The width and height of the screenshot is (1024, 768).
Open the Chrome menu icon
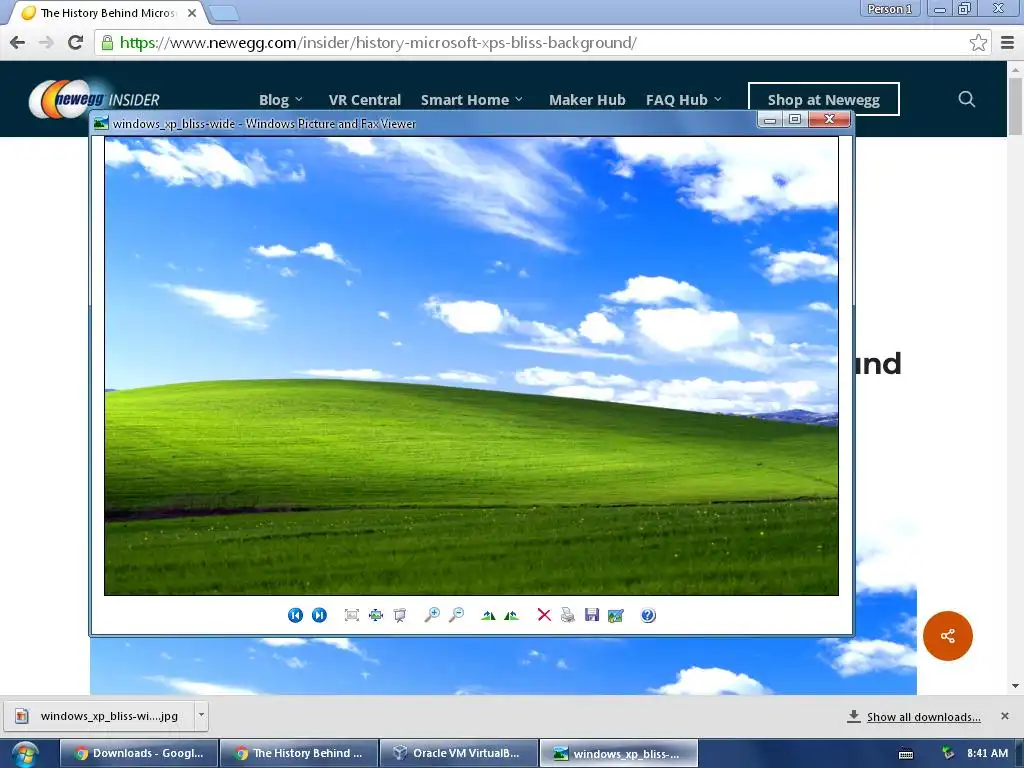(1008, 43)
